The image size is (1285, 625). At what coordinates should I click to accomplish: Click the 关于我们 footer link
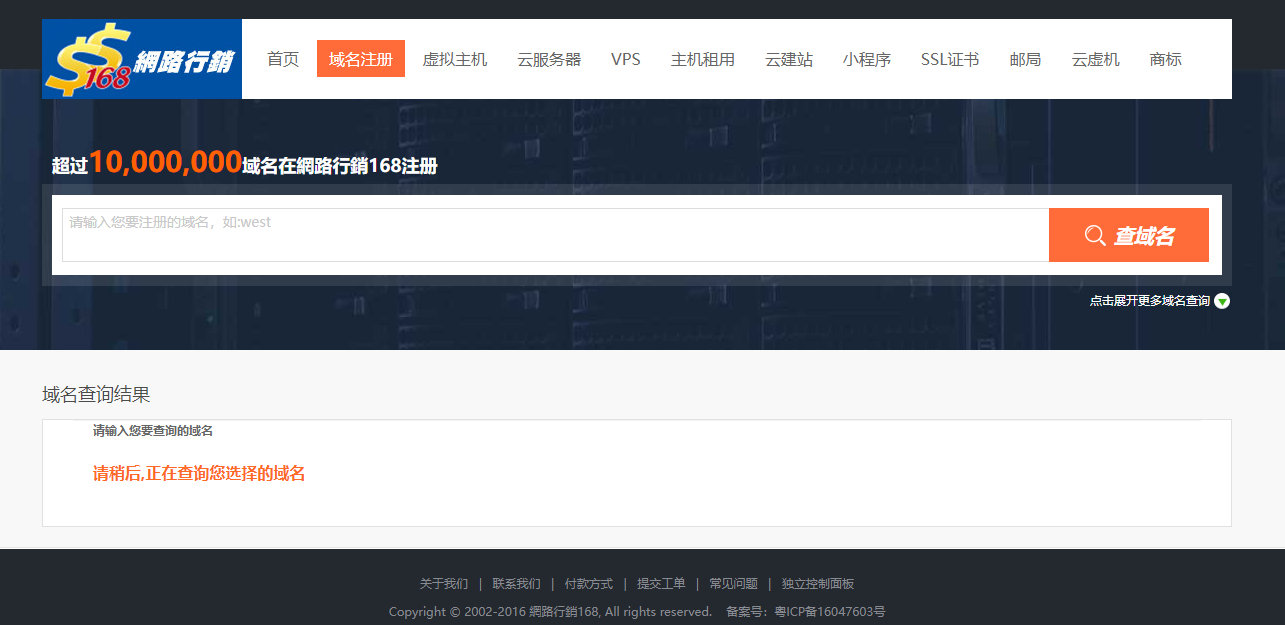coord(444,584)
